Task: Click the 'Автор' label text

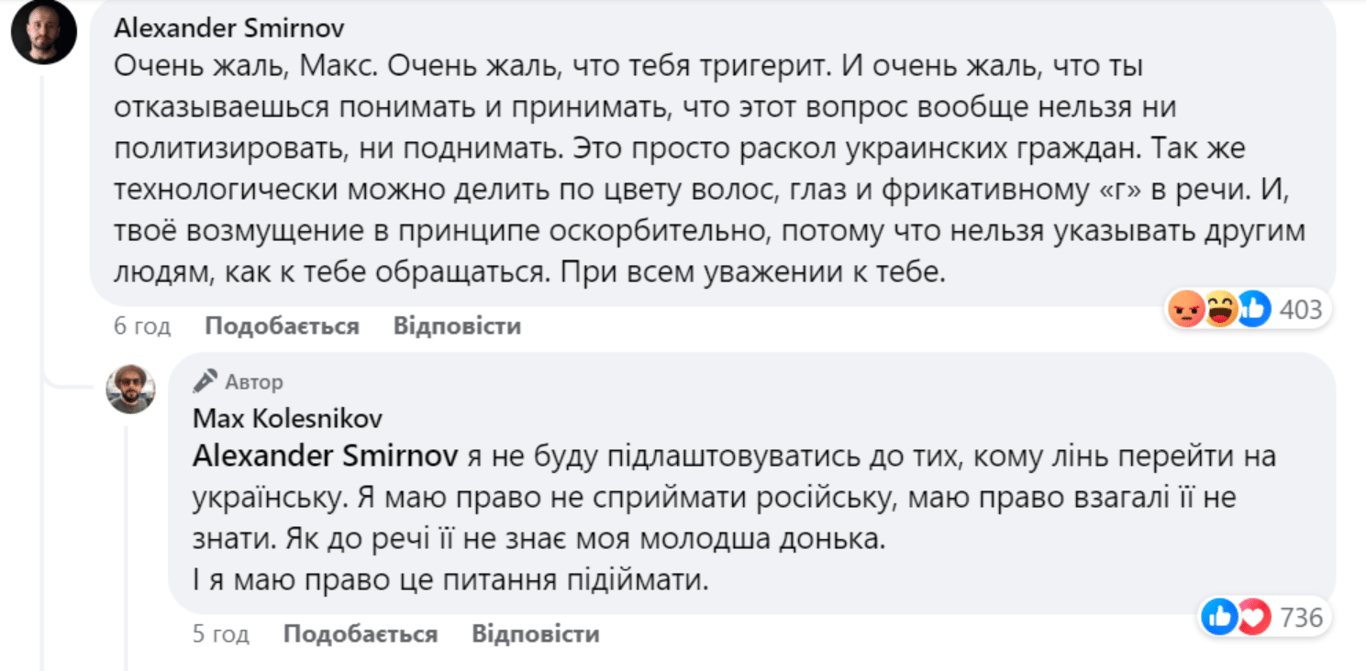Action: pos(254,382)
